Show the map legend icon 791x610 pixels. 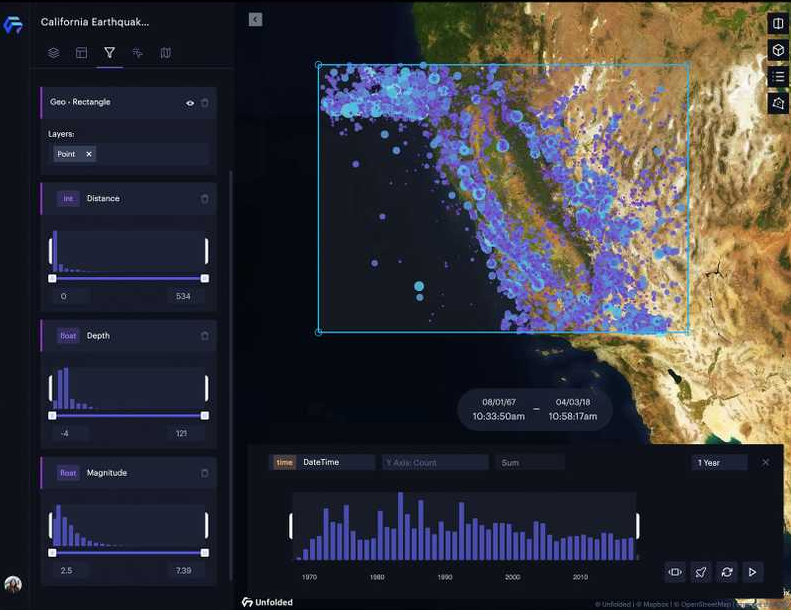(x=778, y=76)
